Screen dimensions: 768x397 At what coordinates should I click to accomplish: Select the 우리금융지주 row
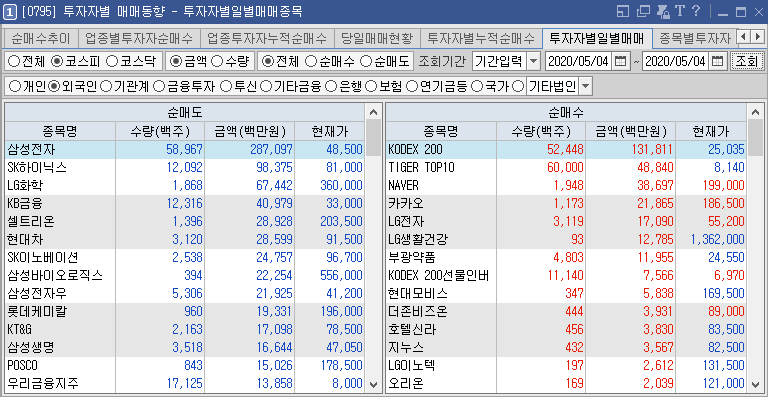(185, 383)
